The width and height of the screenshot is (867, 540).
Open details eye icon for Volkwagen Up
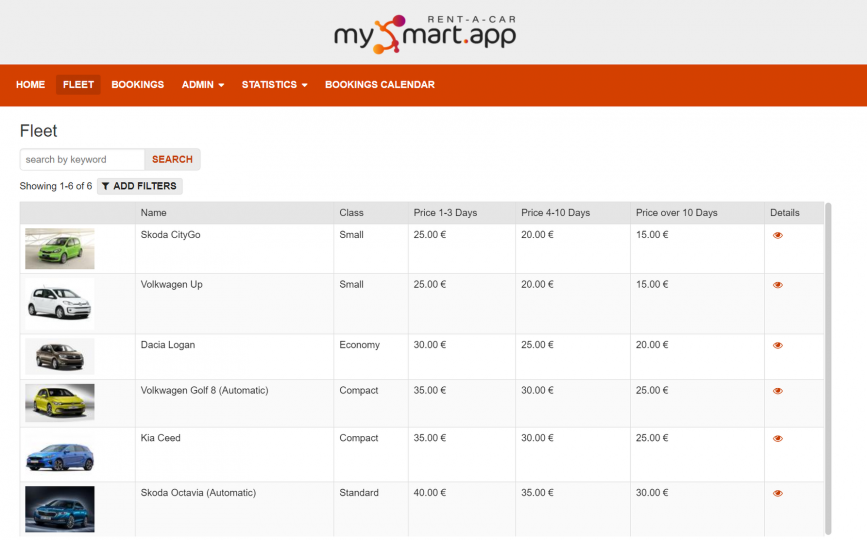tap(777, 285)
